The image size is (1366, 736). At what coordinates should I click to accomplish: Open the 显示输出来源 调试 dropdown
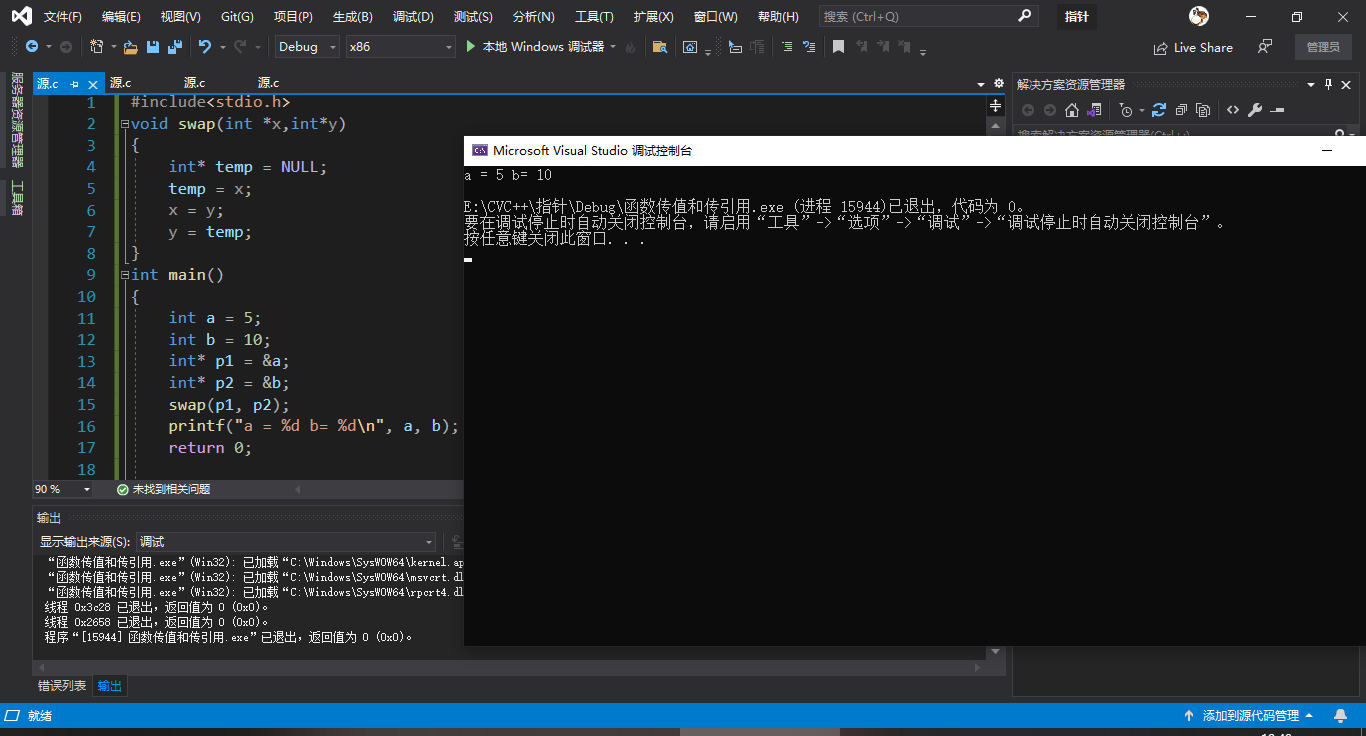point(285,542)
